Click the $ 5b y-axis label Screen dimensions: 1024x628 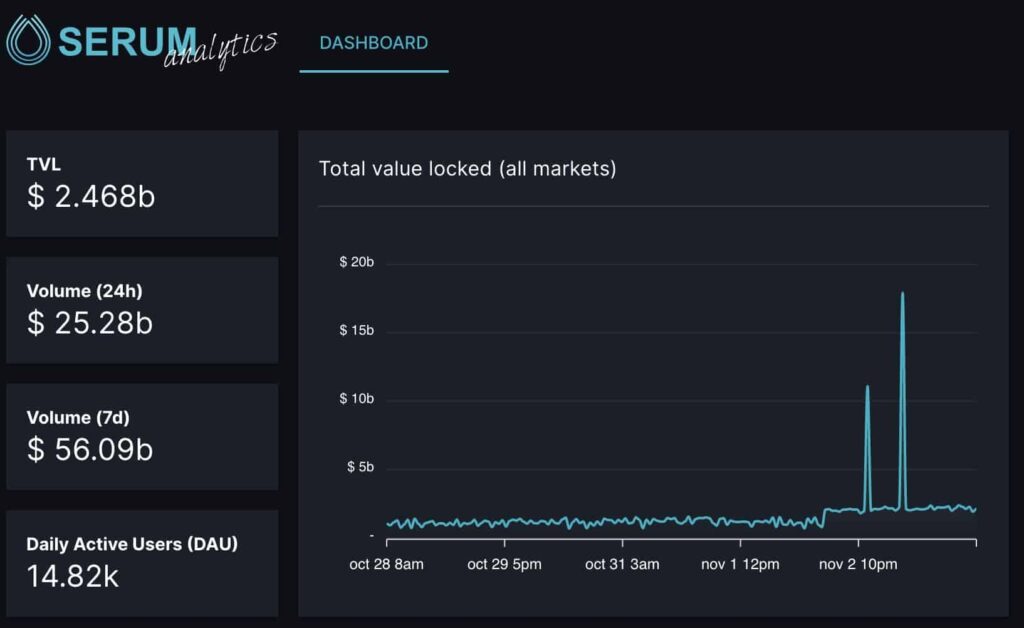pyautogui.click(x=360, y=467)
